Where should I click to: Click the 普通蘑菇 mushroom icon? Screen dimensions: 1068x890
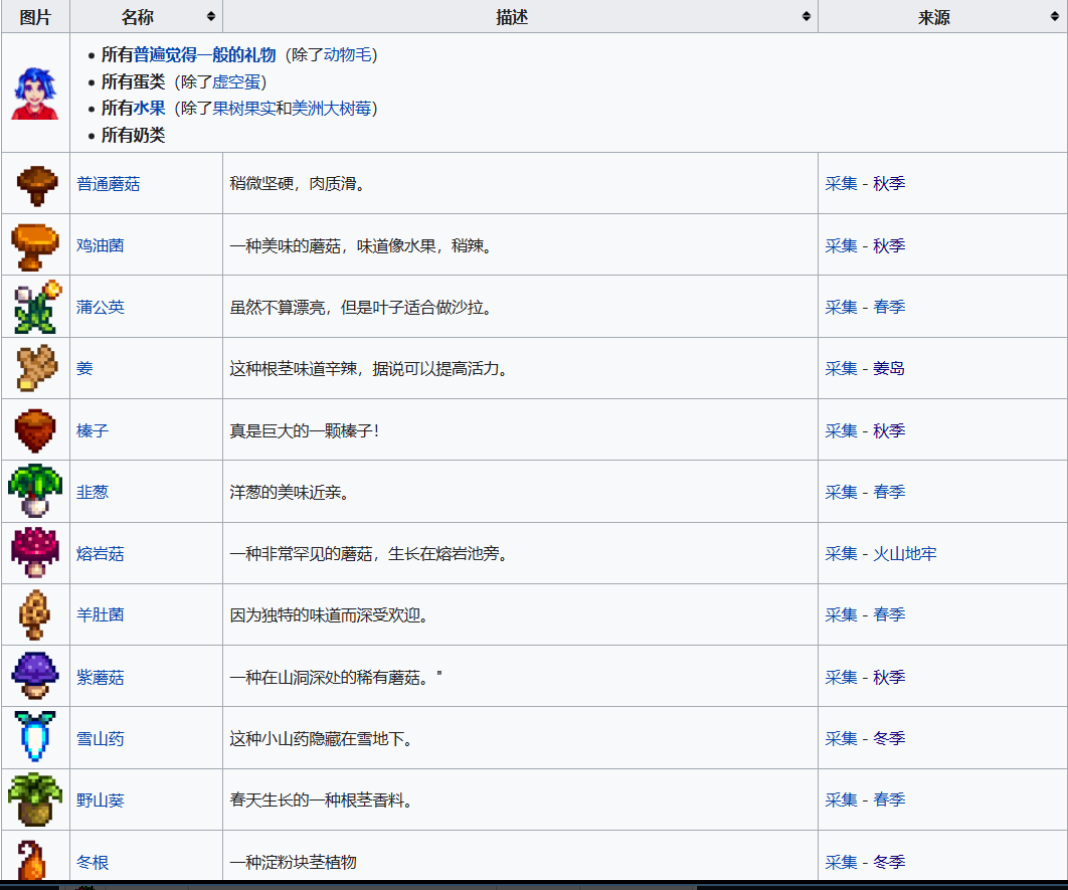[x=35, y=185]
